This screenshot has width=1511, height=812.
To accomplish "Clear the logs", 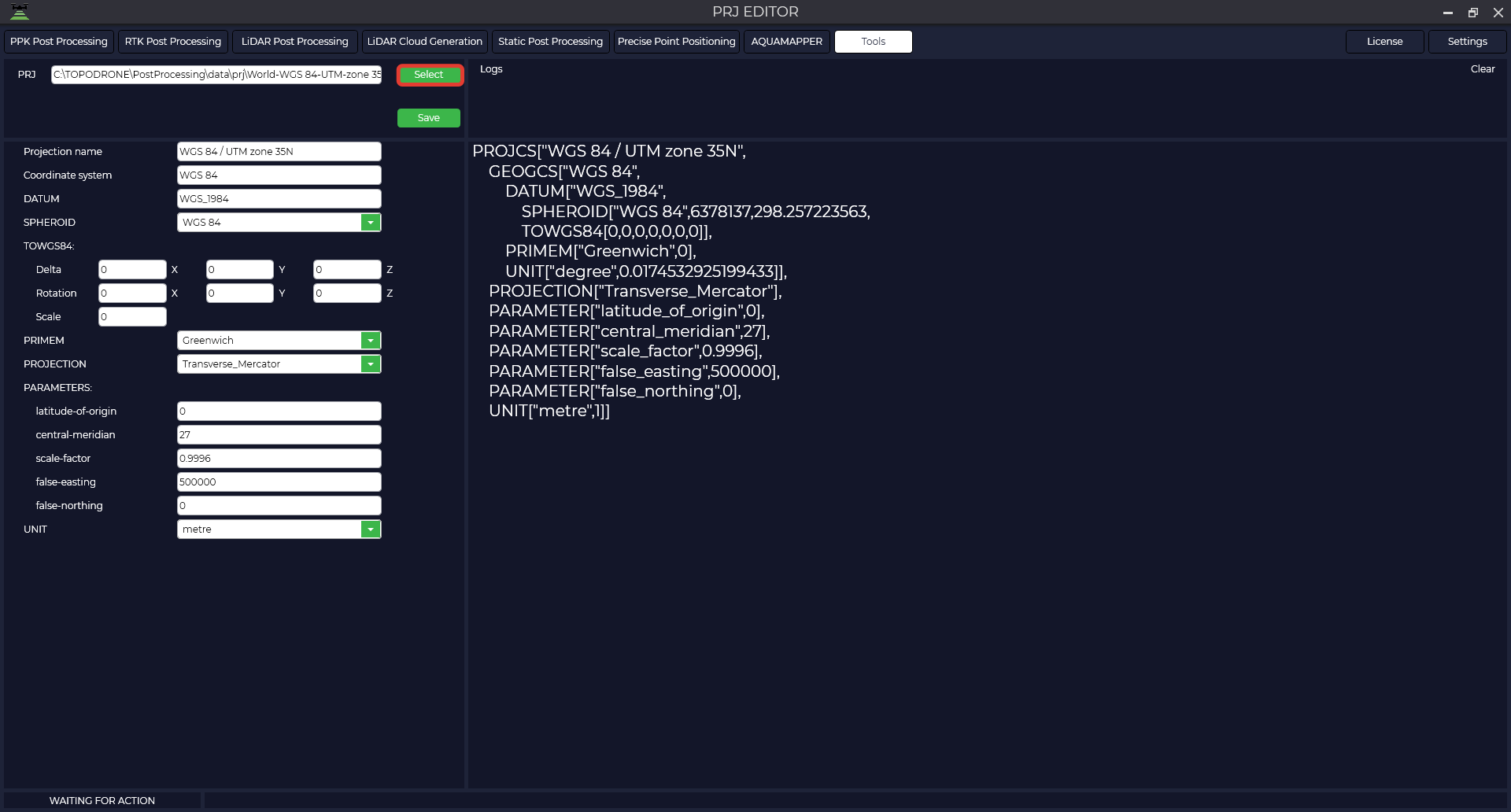I will point(1483,69).
